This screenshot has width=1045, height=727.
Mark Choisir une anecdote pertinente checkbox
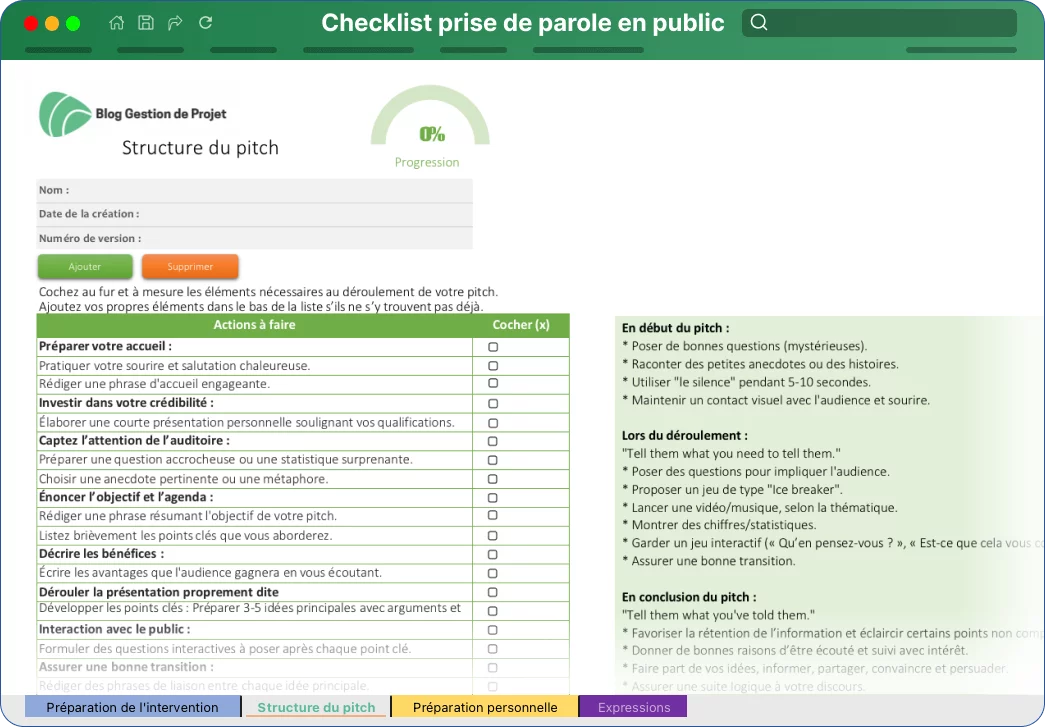click(493, 478)
